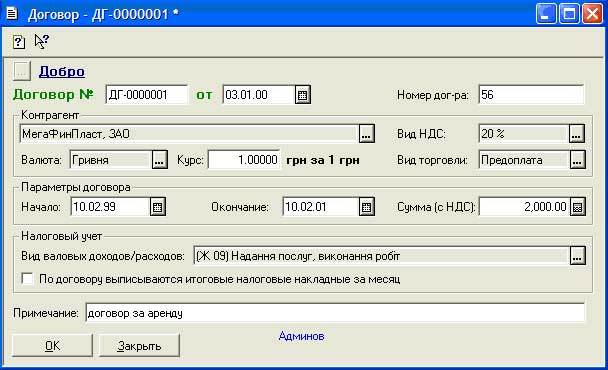Click the Контрагент field МегаФинПласт, ЗАО
This screenshot has width=608, height=370.
click(x=189, y=134)
